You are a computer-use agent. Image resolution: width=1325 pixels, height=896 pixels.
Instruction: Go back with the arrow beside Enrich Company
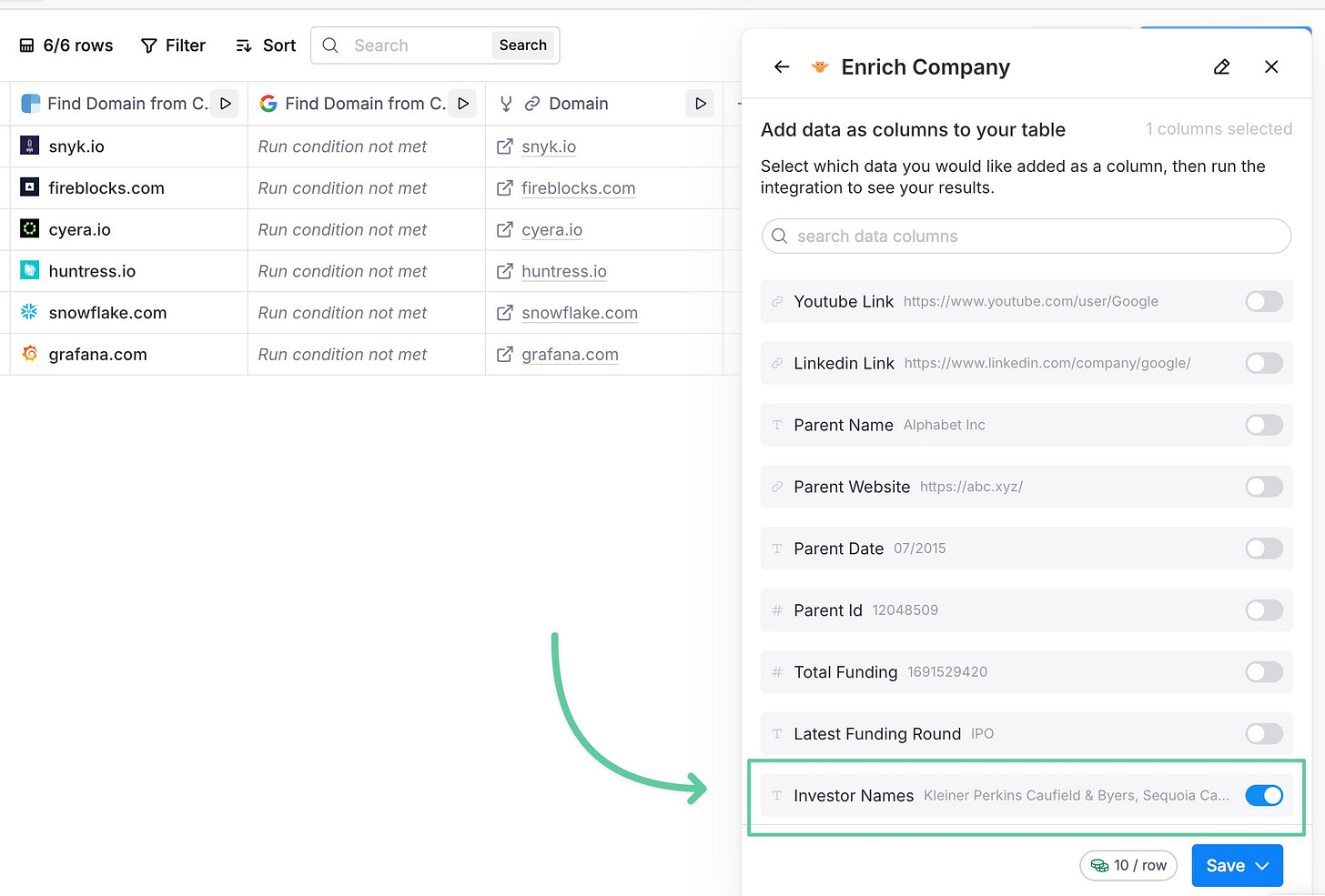[x=782, y=66]
